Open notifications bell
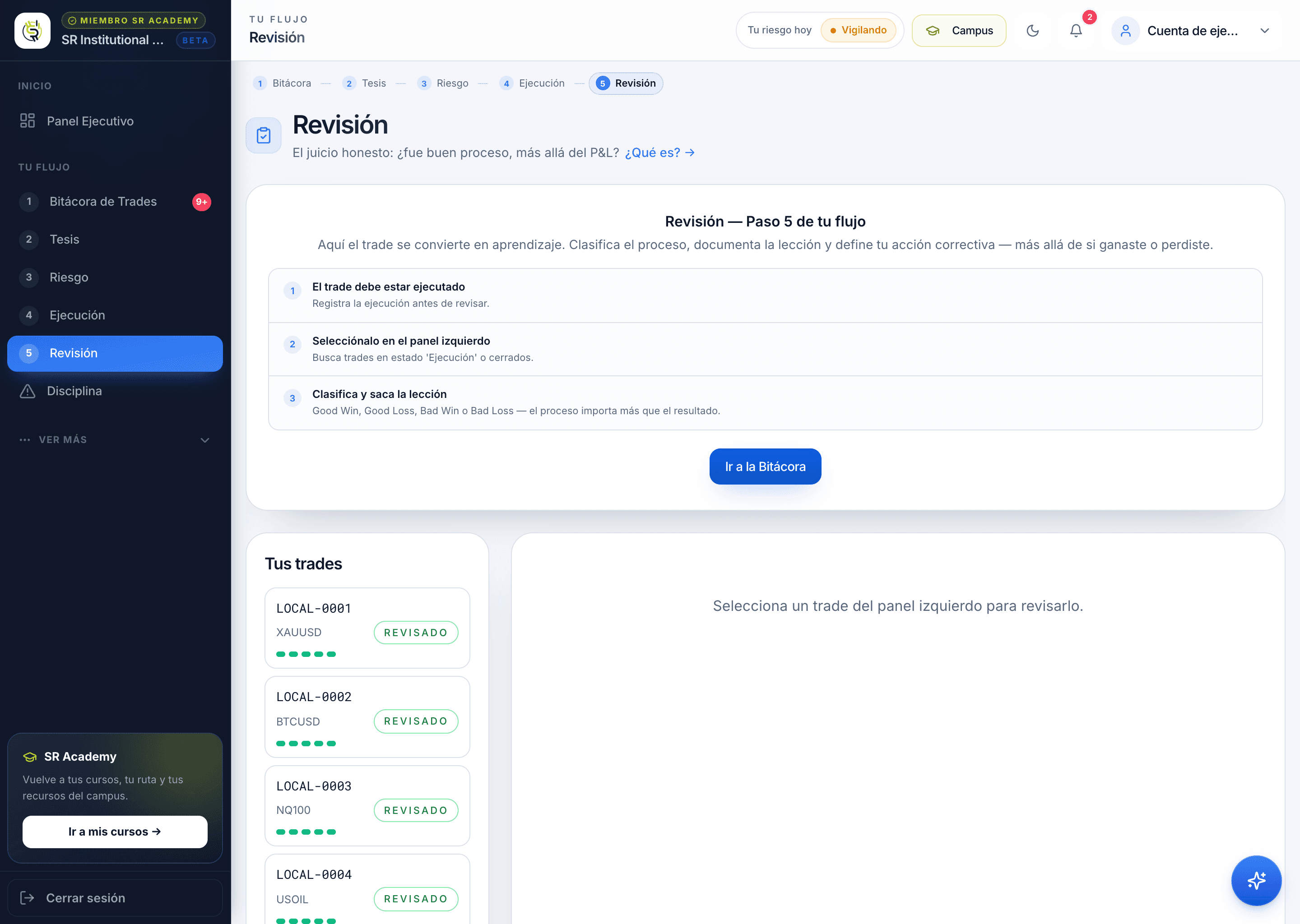Screen dimensions: 1300x924 1076,31
